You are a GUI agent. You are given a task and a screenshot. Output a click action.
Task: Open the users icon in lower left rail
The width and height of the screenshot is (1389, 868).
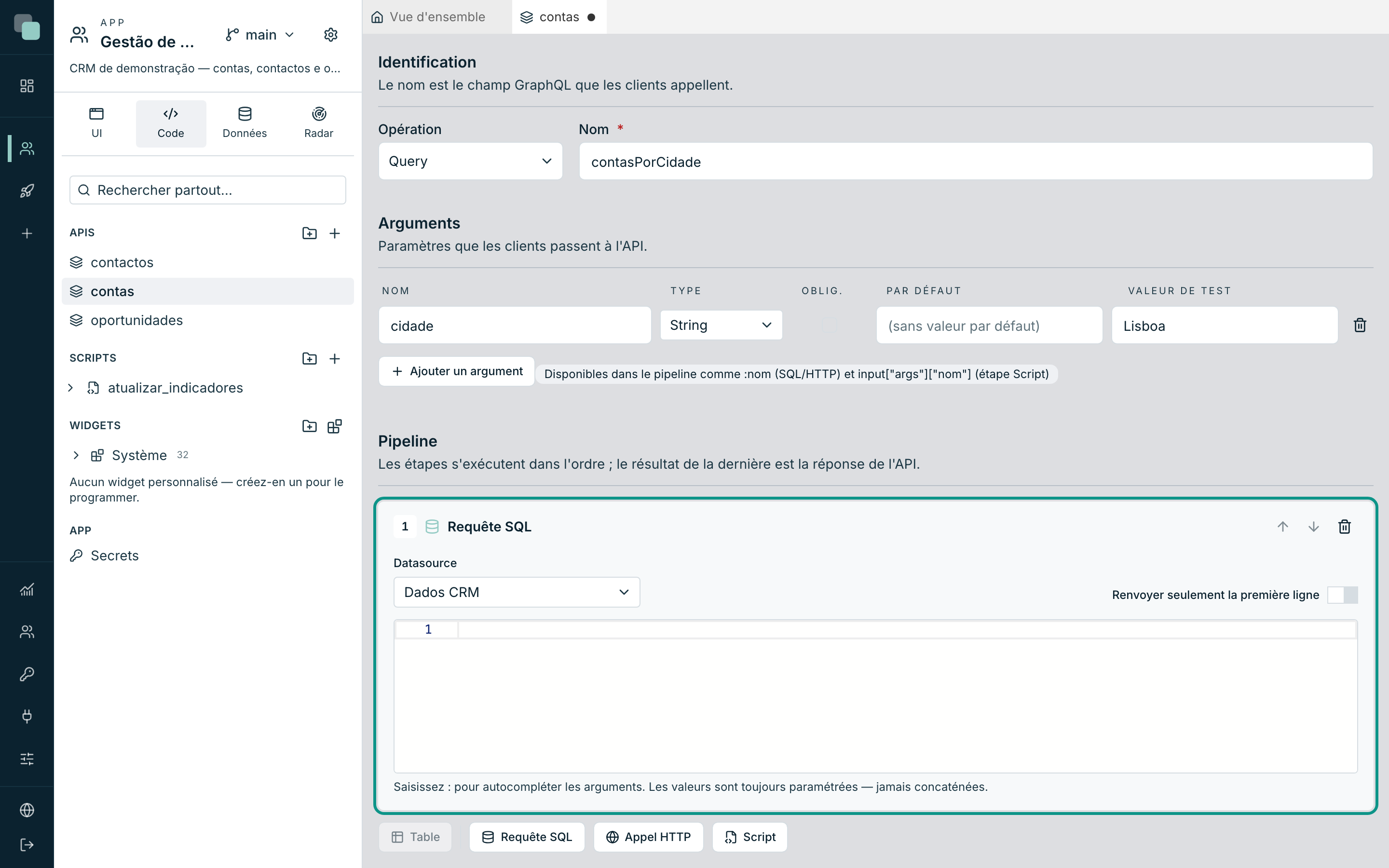tap(27, 632)
